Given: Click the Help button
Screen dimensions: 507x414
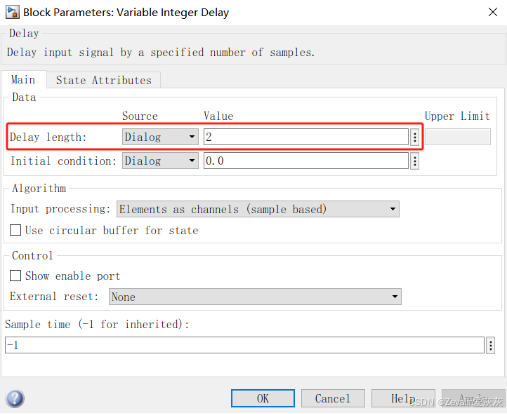Looking at the screenshot, I should tap(403, 398).
